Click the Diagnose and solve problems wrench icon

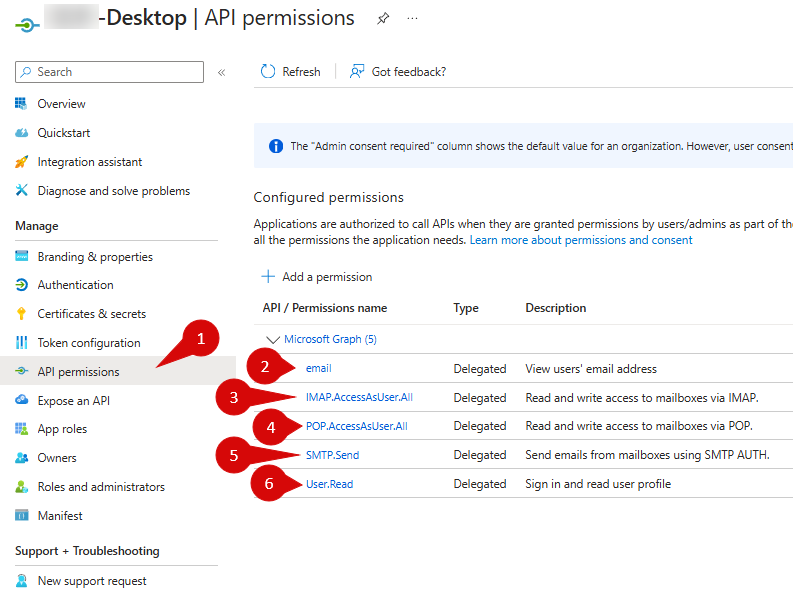(x=21, y=190)
